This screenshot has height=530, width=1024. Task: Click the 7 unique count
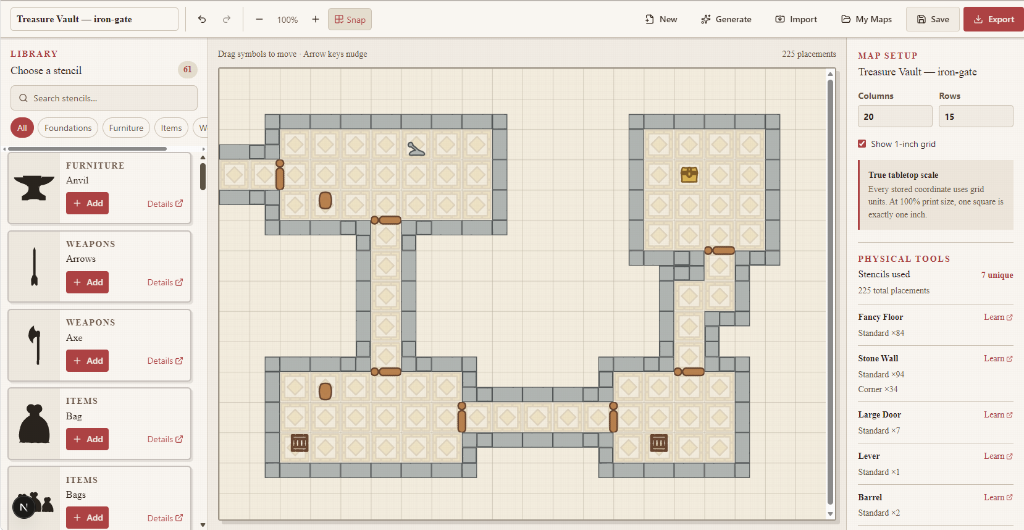[997, 275]
